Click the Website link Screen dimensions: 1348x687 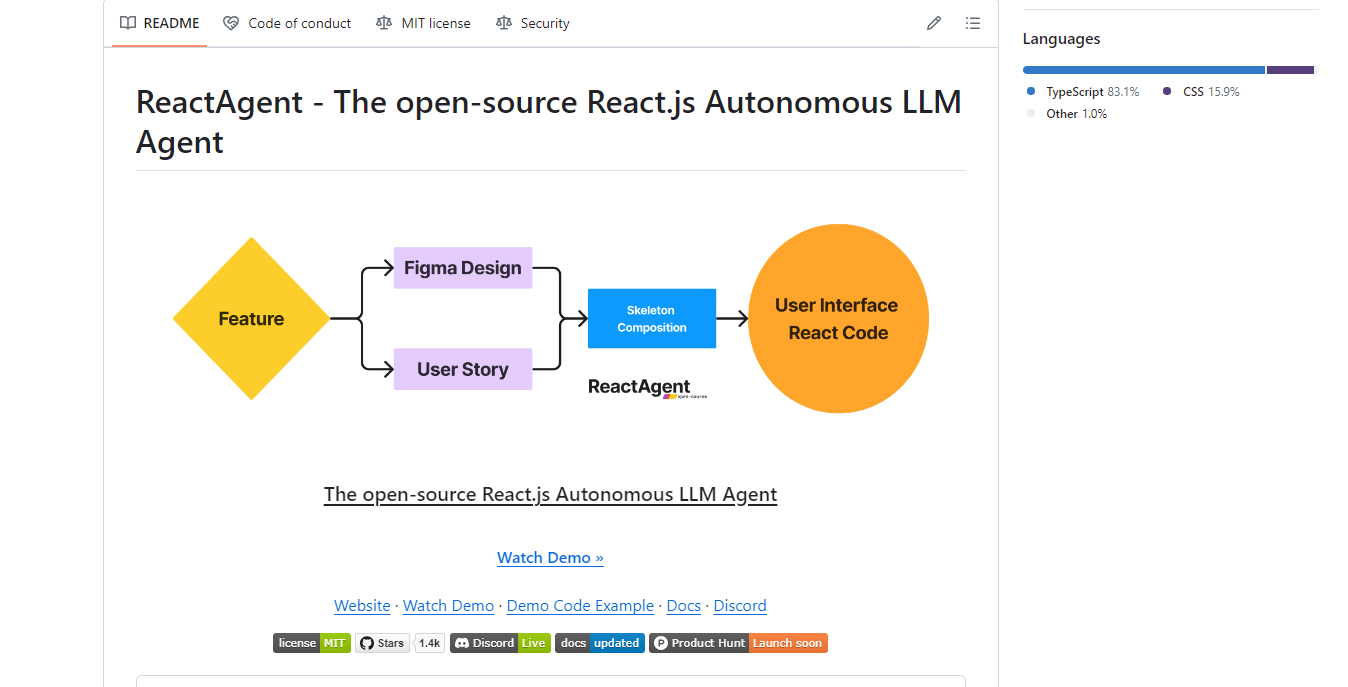tap(362, 605)
